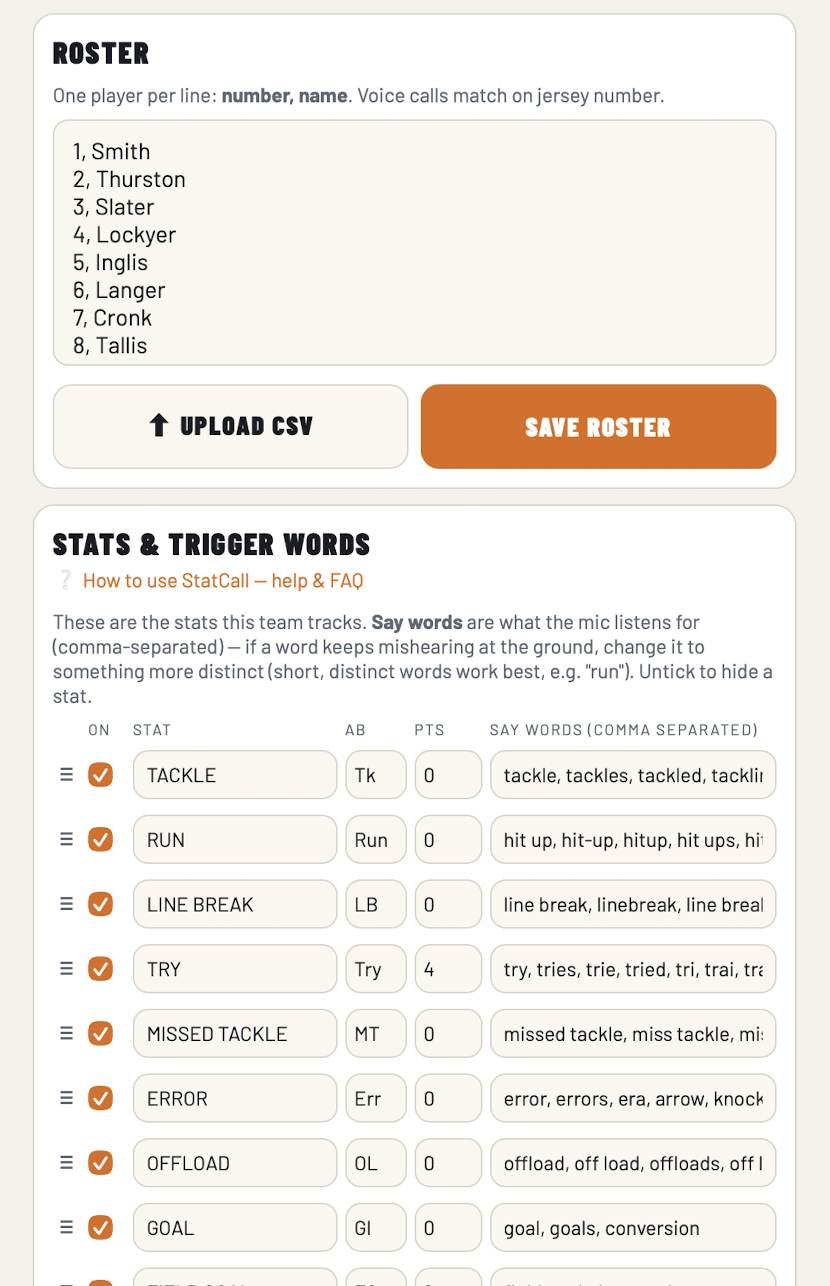This screenshot has width=830, height=1286.
Task: Click the MISSED TACKLE row drag handle
Action: (x=66, y=1034)
